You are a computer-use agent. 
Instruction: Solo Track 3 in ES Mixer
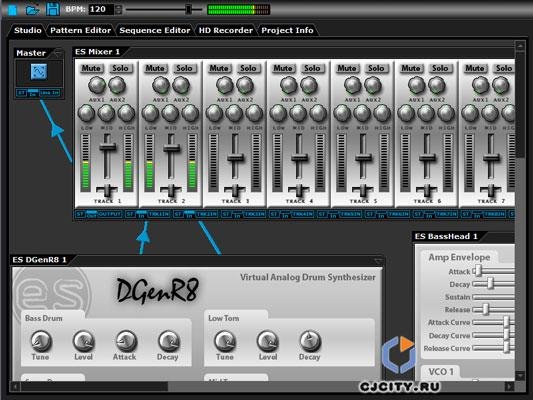pyautogui.click(x=248, y=68)
